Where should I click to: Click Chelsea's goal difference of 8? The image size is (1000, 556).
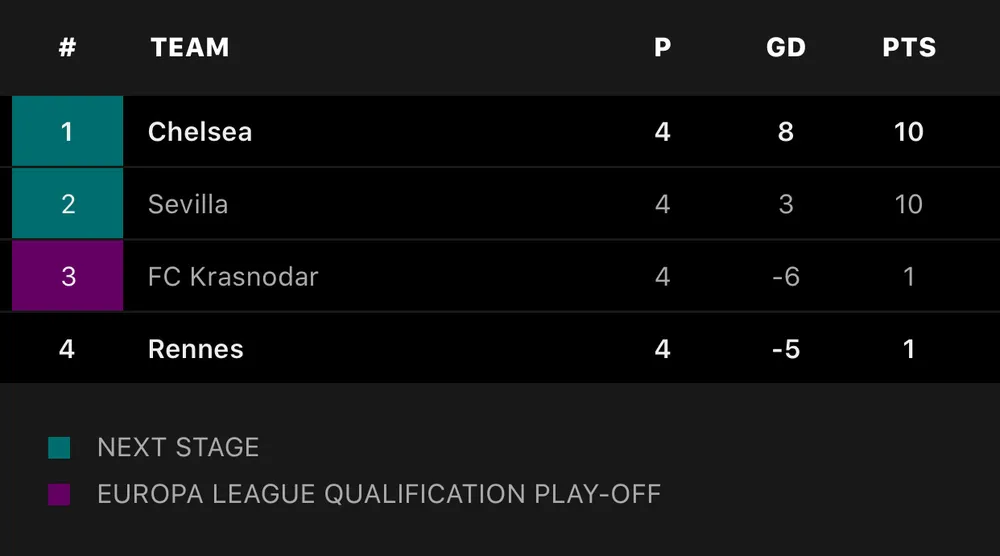click(786, 132)
